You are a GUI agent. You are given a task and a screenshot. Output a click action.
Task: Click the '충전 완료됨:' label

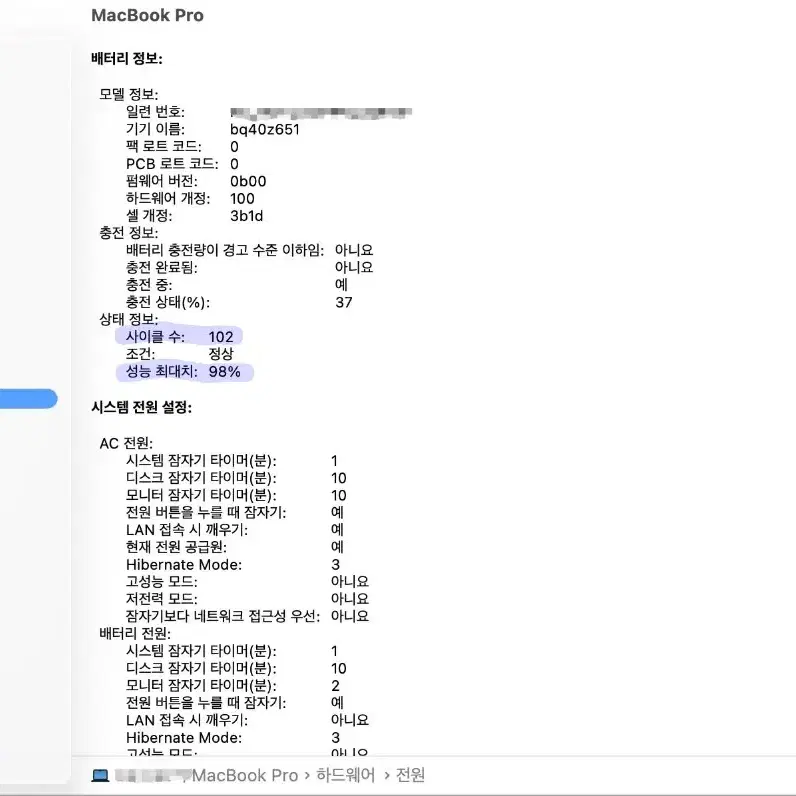click(x=161, y=268)
